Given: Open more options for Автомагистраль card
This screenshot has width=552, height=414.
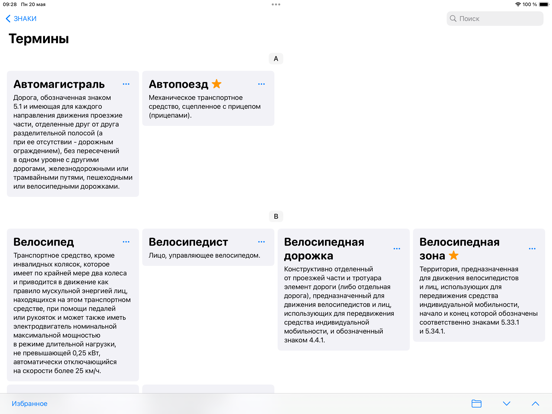Looking at the screenshot, I should 126,84.
